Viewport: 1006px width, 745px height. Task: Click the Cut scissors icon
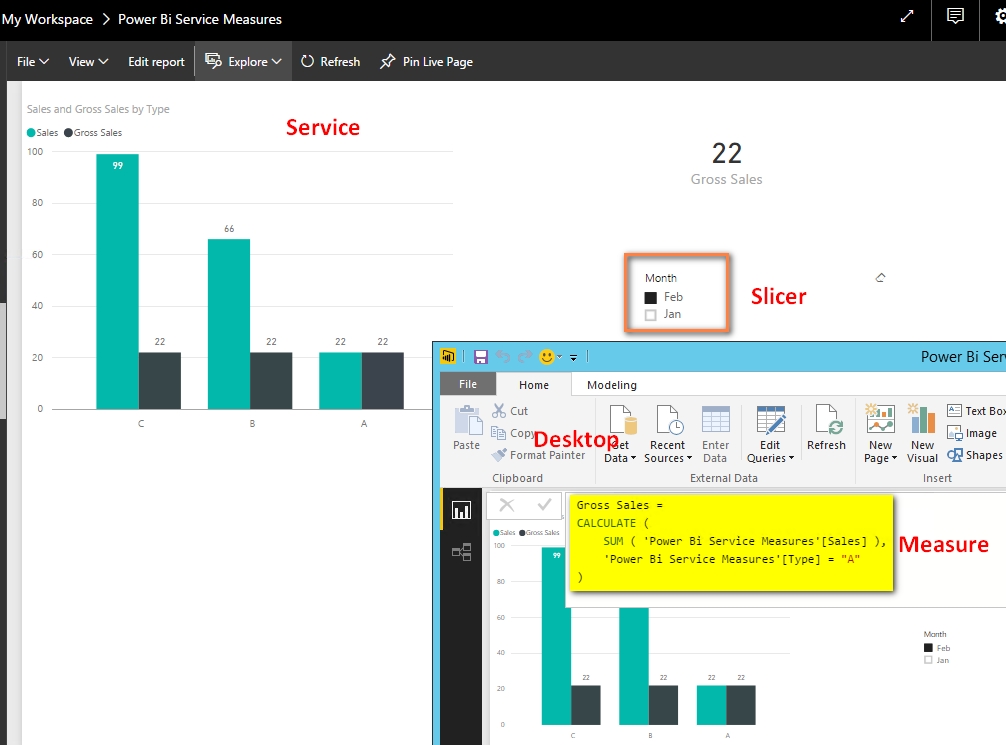pyautogui.click(x=499, y=411)
